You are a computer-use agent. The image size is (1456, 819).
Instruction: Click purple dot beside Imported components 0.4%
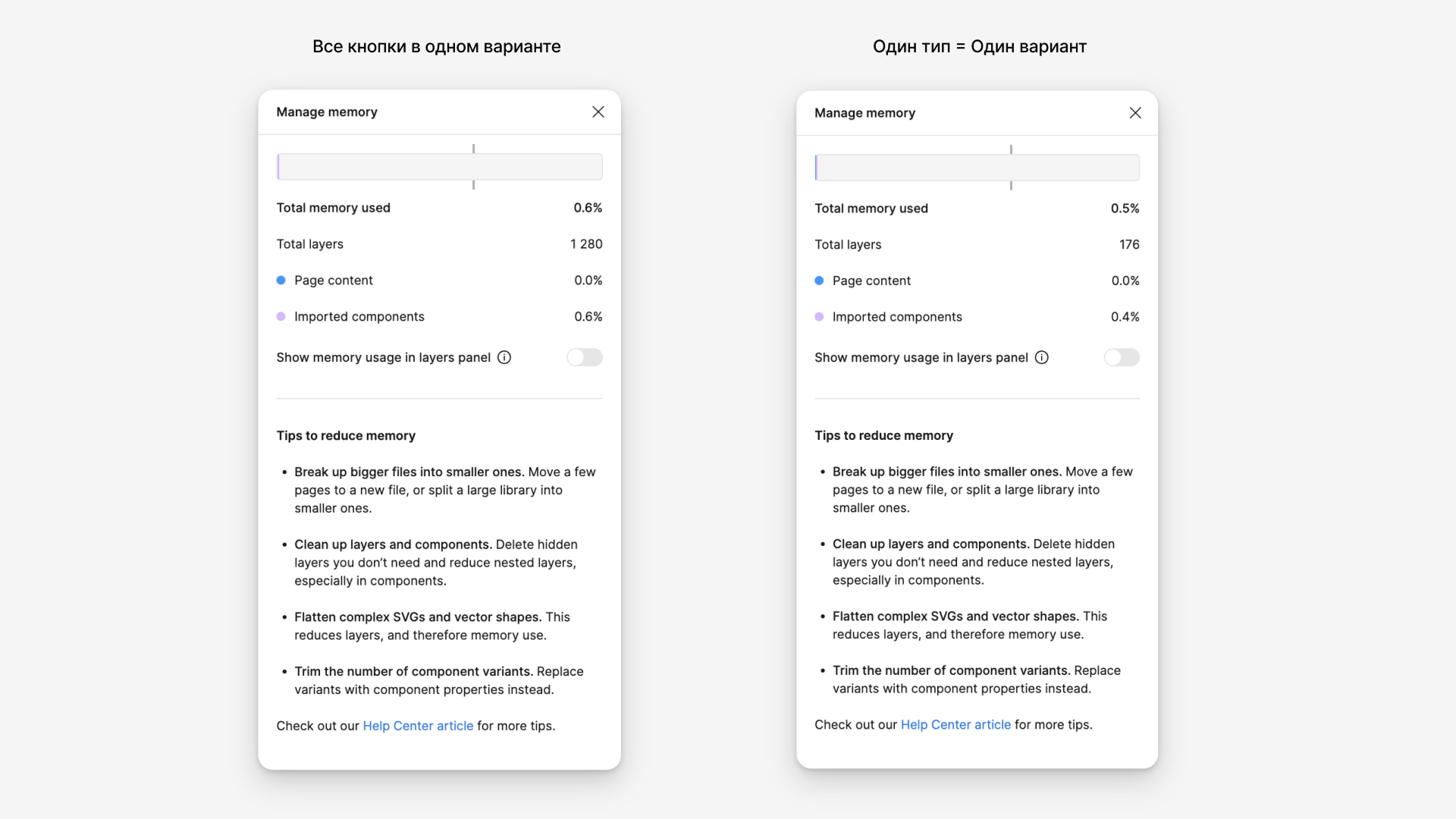click(819, 317)
